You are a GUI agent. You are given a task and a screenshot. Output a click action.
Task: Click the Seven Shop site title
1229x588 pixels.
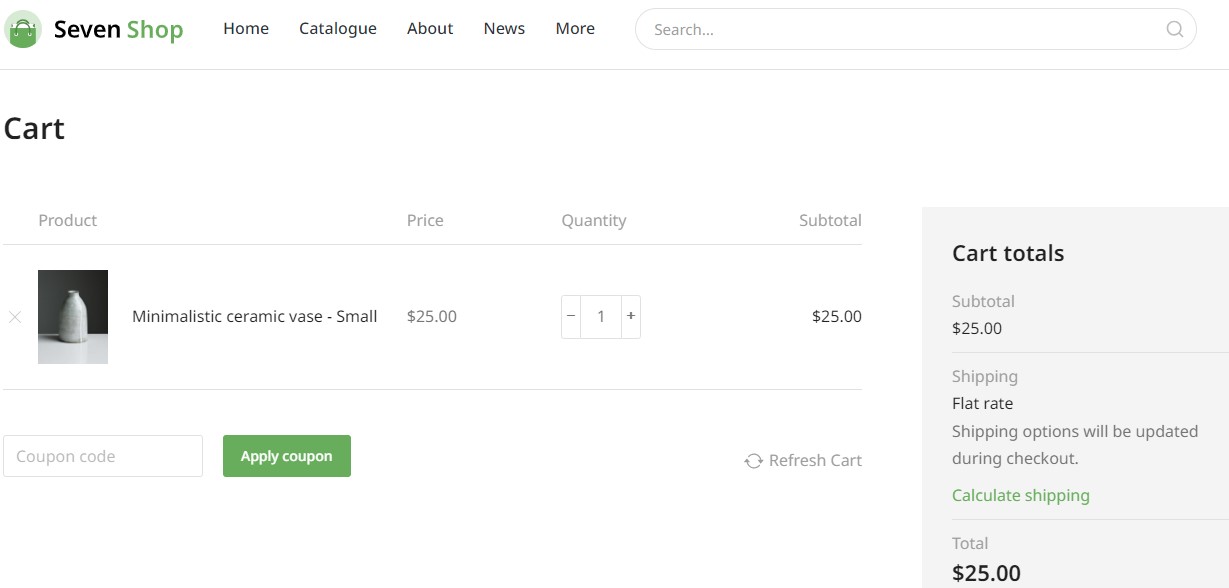pyautogui.click(x=118, y=30)
